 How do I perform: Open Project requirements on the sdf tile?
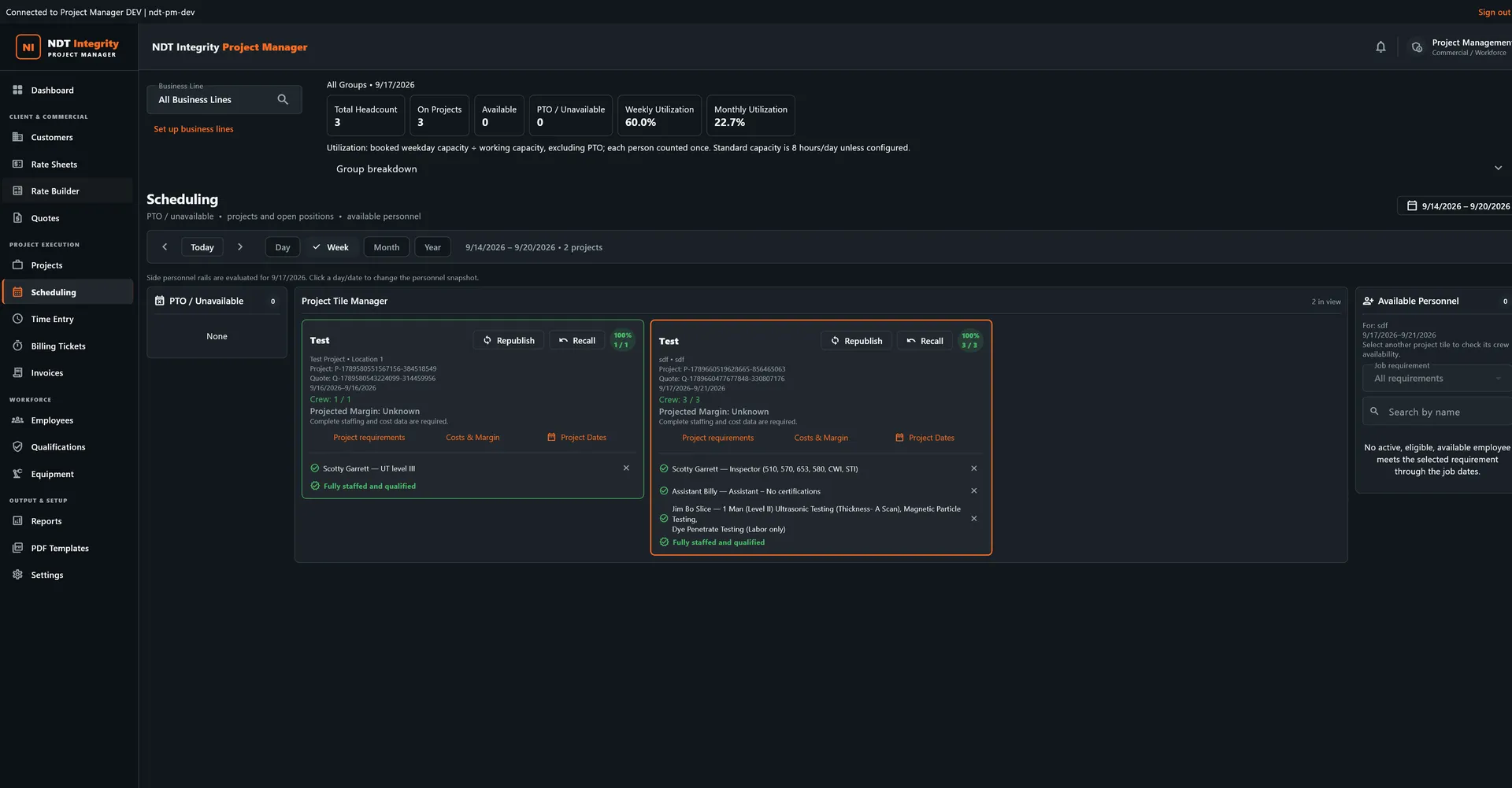(718, 438)
